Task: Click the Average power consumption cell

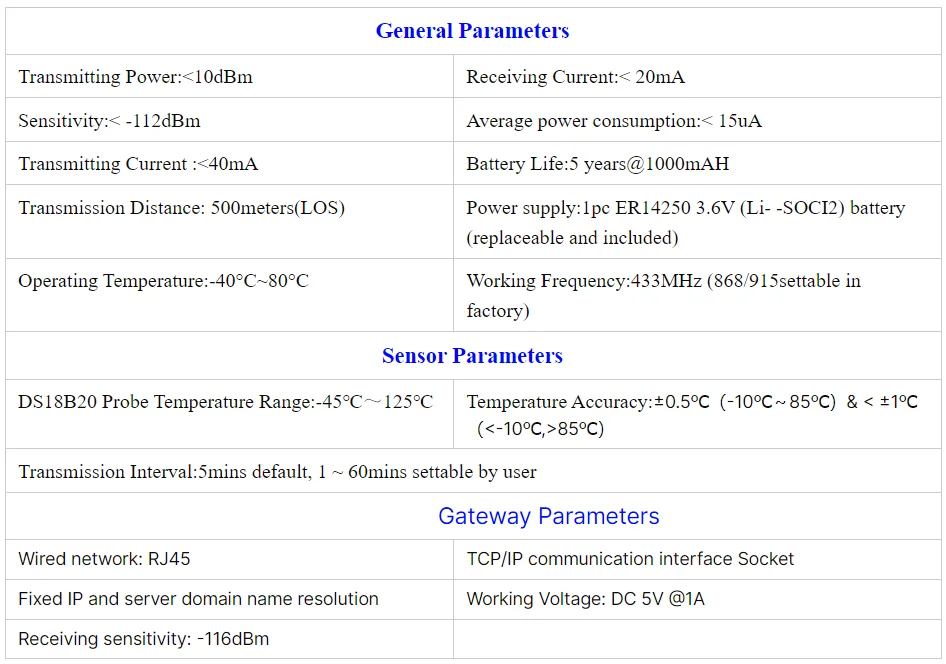Action: (613, 121)
